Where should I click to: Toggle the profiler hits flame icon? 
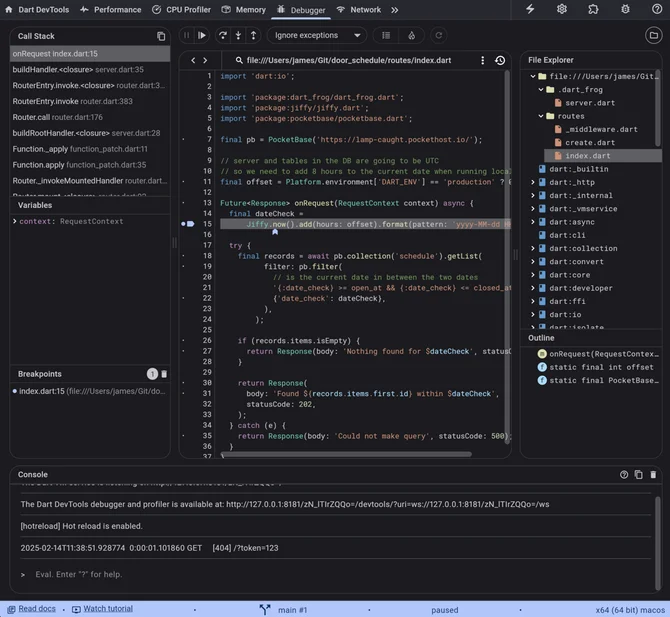click(x=411, y=35)
